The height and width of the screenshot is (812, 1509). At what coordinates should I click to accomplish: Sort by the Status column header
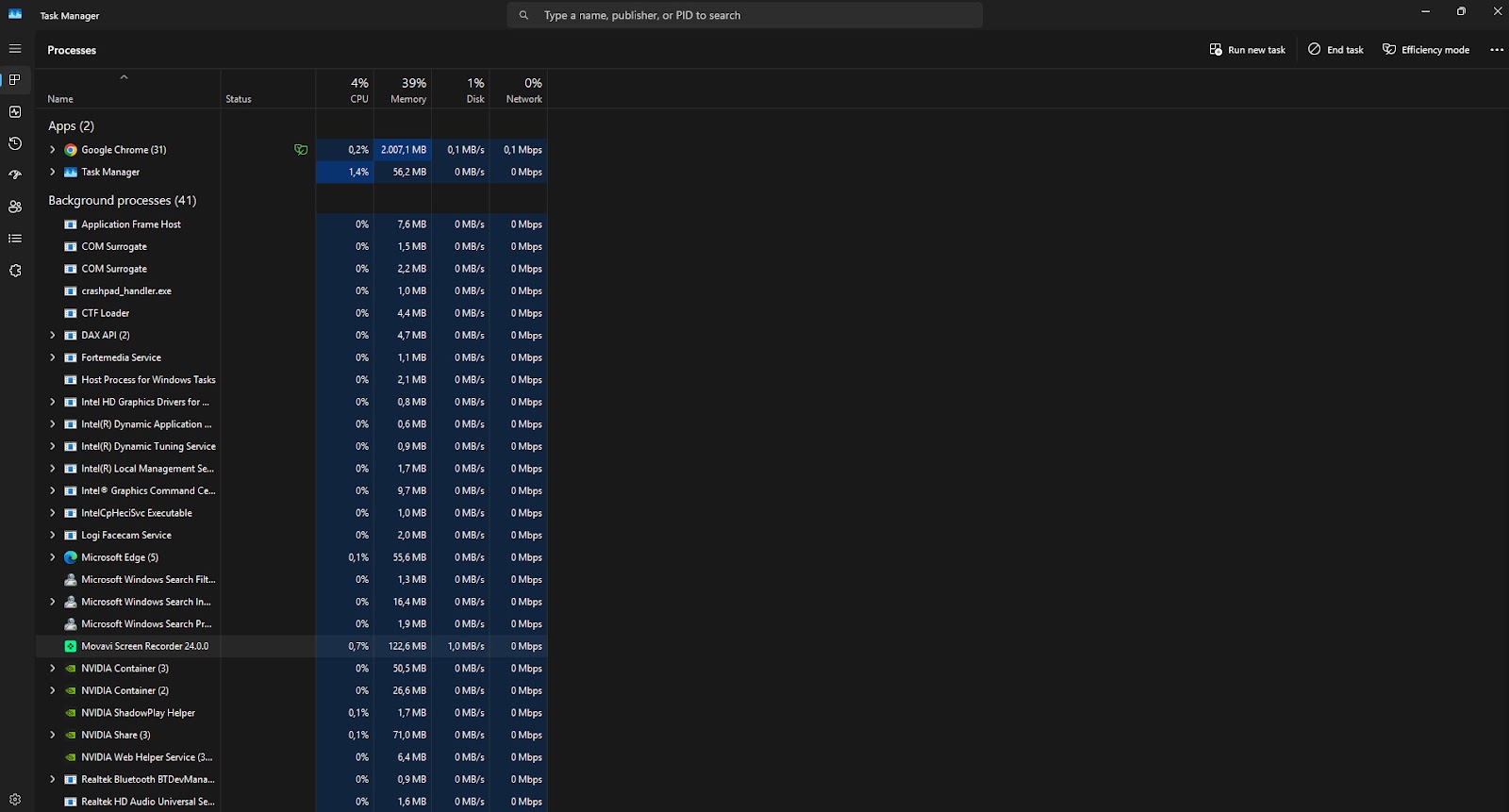coord(268,90)
